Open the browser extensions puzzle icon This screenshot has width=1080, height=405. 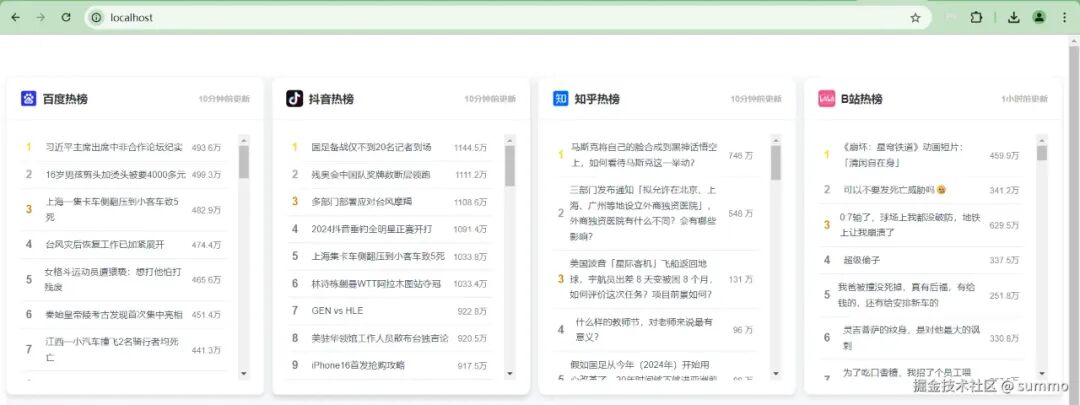point(976,18)
